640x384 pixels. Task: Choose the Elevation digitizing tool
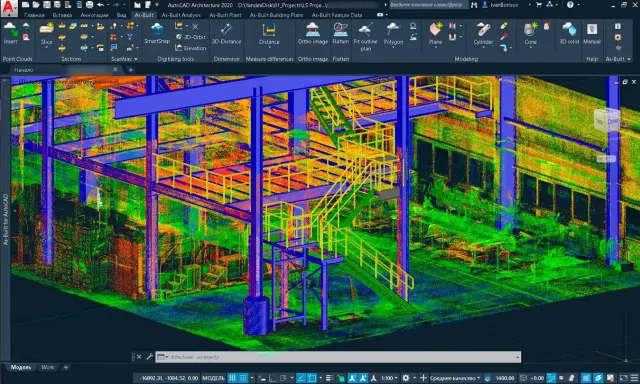[191, 48]
